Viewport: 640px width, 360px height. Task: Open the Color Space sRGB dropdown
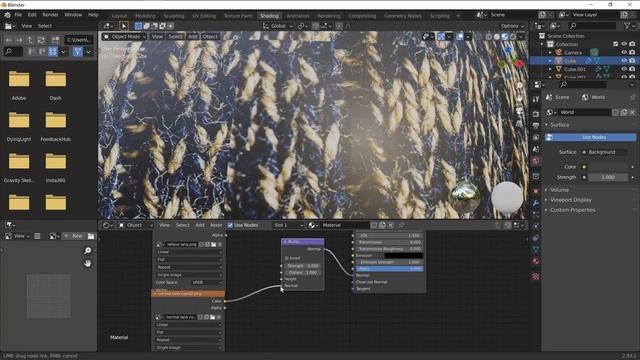[x=207, y=282]
